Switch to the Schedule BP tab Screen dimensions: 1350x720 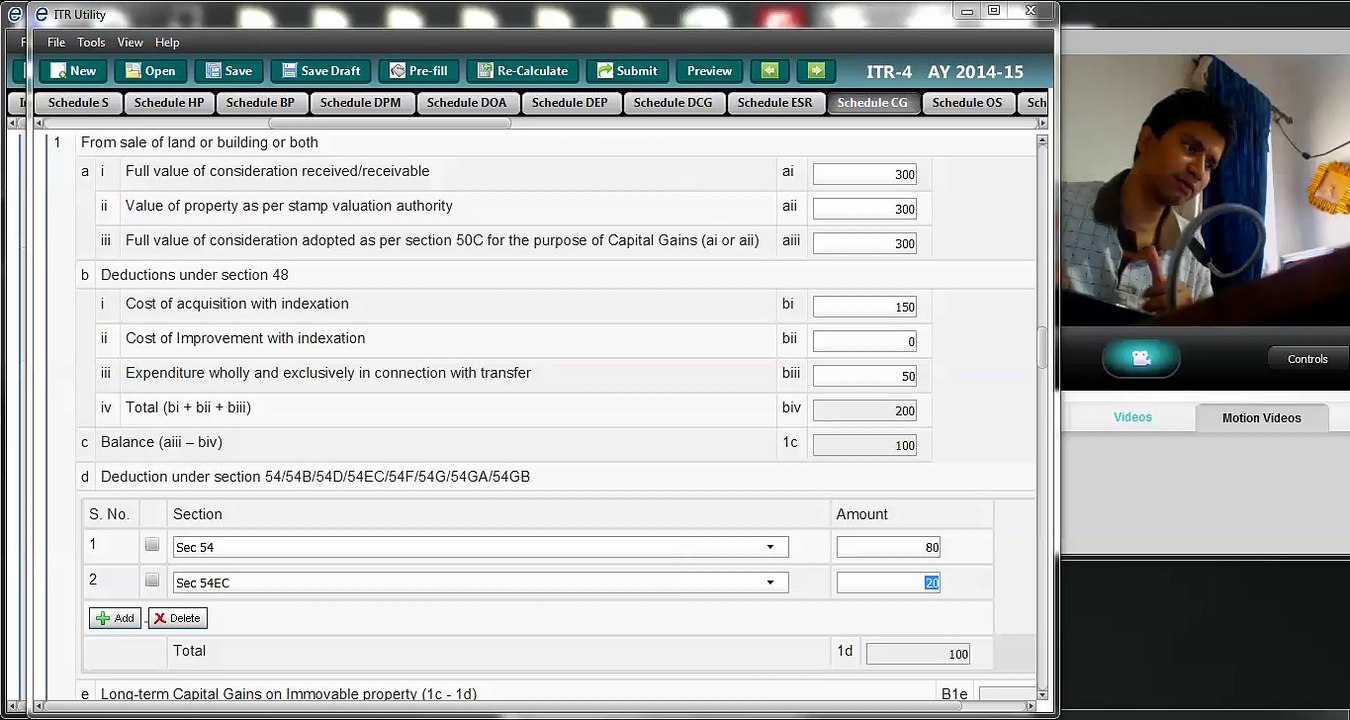[x=260, y=102]
